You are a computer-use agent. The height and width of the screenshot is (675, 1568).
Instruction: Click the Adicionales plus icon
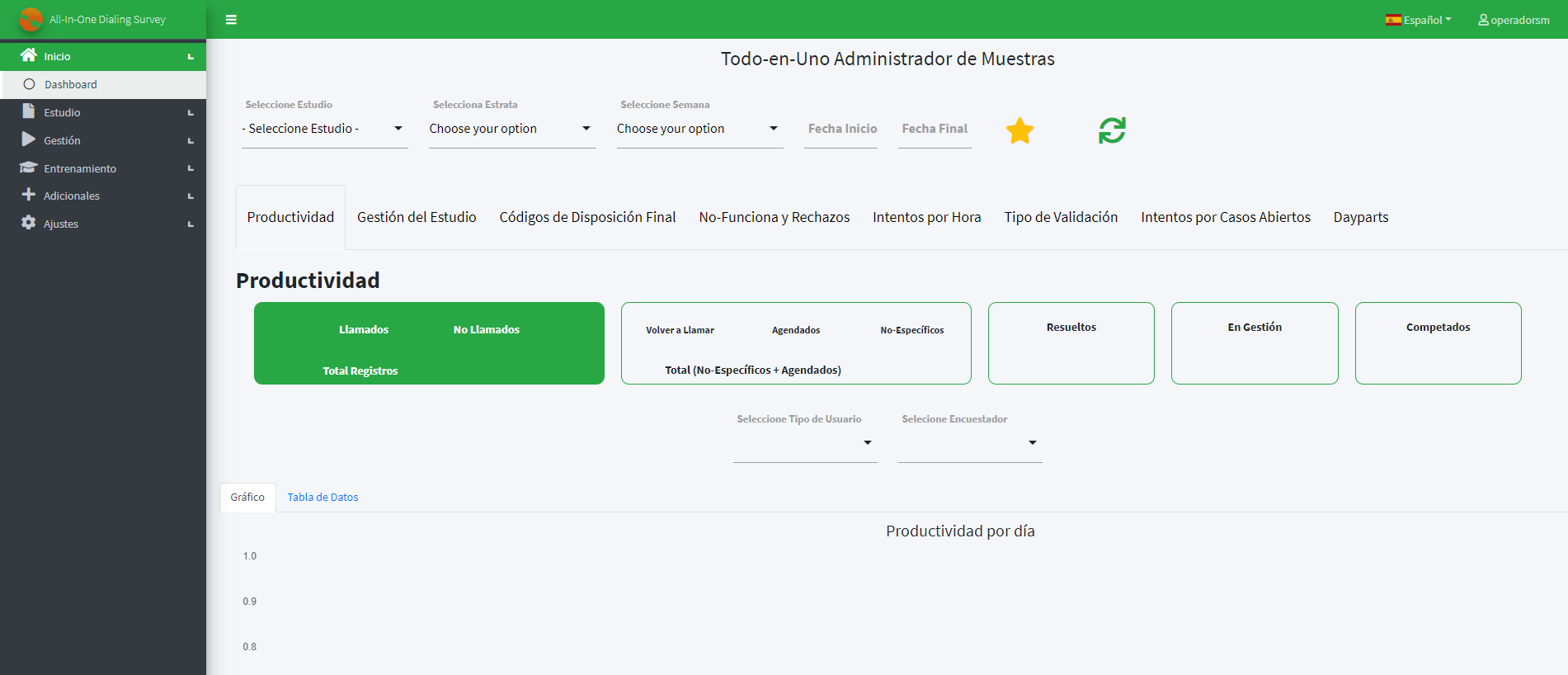[x=29, y=195]
